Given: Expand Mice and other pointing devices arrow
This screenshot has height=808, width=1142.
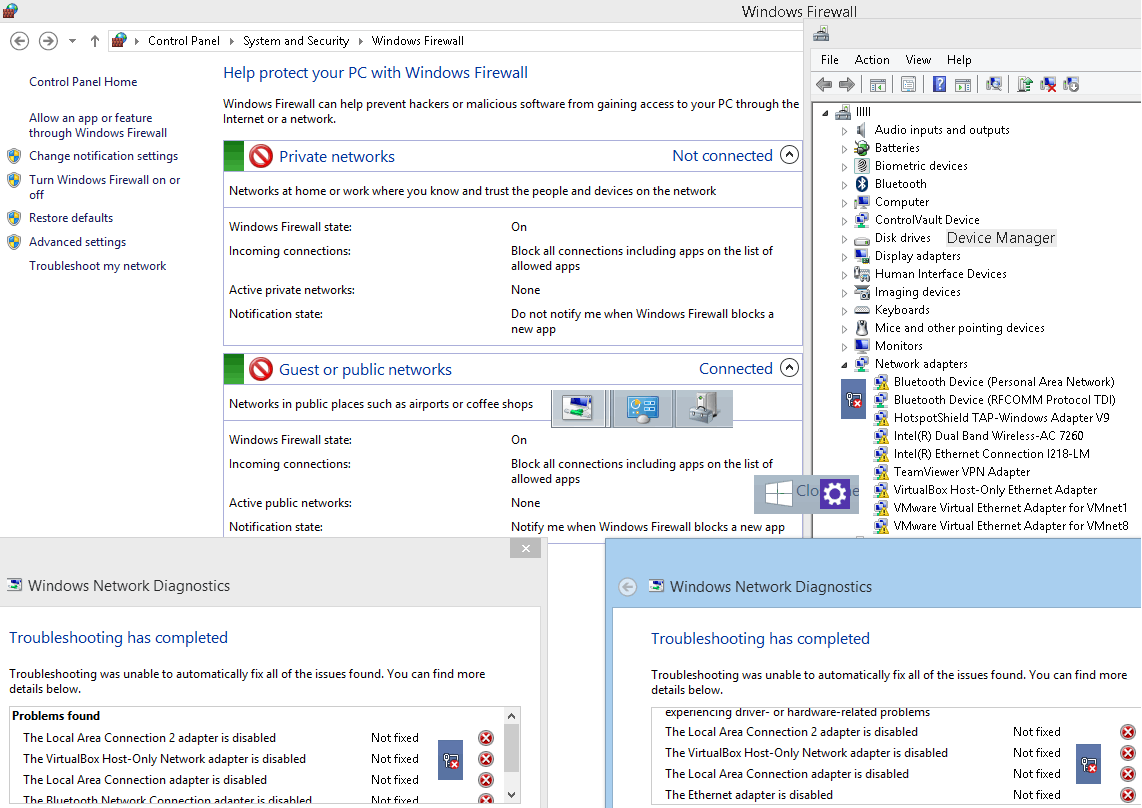Looking at the screenshot, I should point(844,329).
